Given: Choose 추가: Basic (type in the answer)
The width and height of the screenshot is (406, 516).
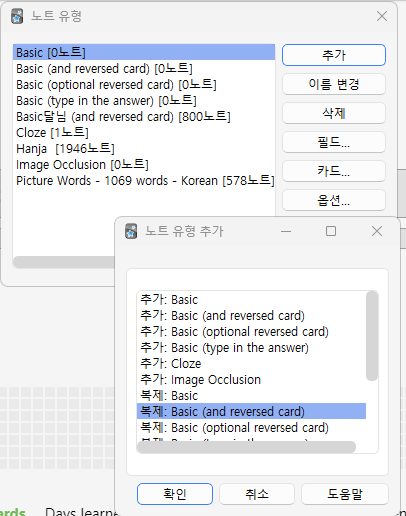Looking at the screenshot, I should [x=251, y=347].
